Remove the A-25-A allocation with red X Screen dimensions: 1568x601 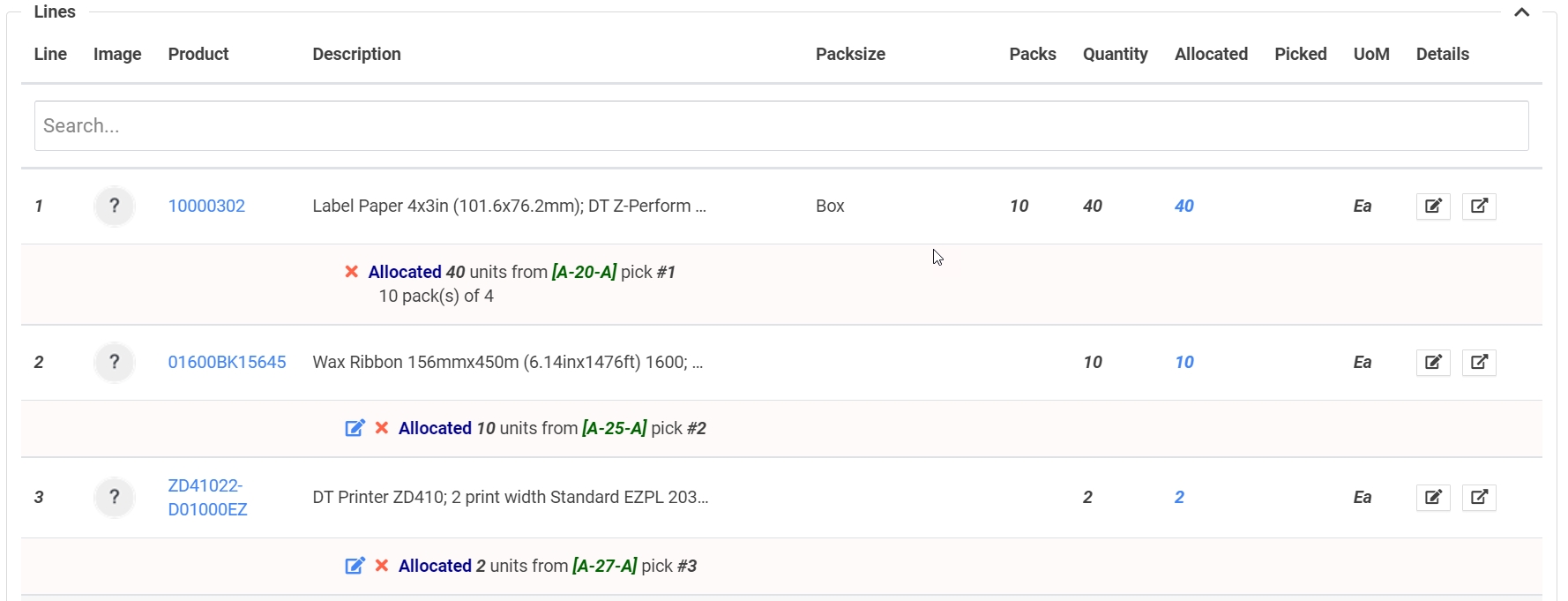[x=382, y=428]
